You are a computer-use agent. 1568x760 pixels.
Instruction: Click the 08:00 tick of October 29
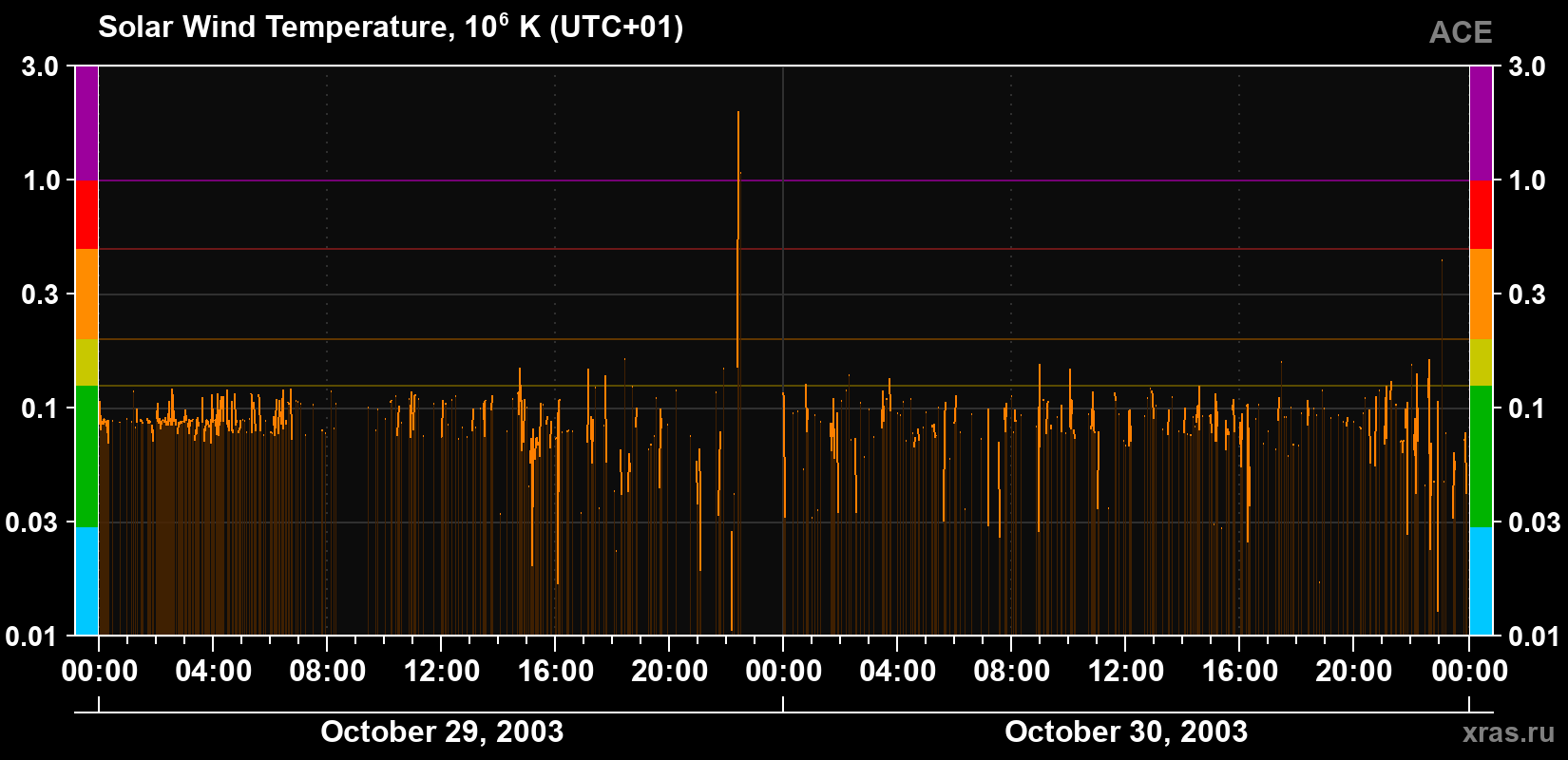(328, 671)
